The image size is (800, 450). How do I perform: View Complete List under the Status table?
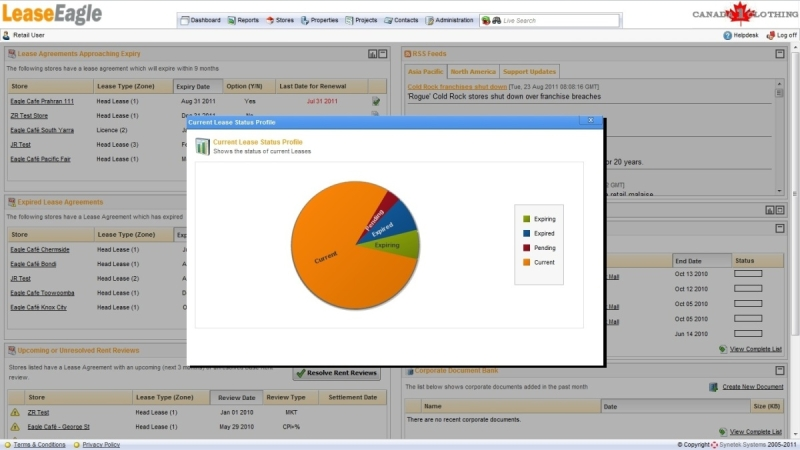pos(756,349)
